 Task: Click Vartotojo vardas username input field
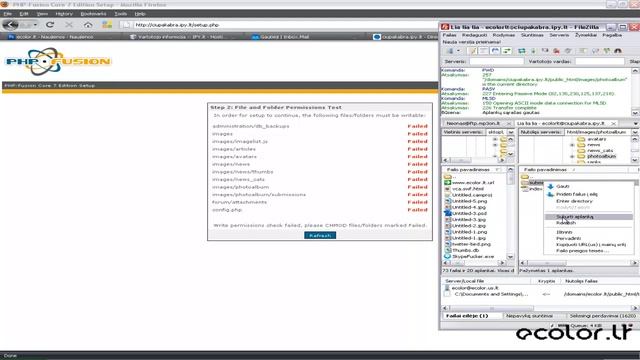(x=600, y=62)
